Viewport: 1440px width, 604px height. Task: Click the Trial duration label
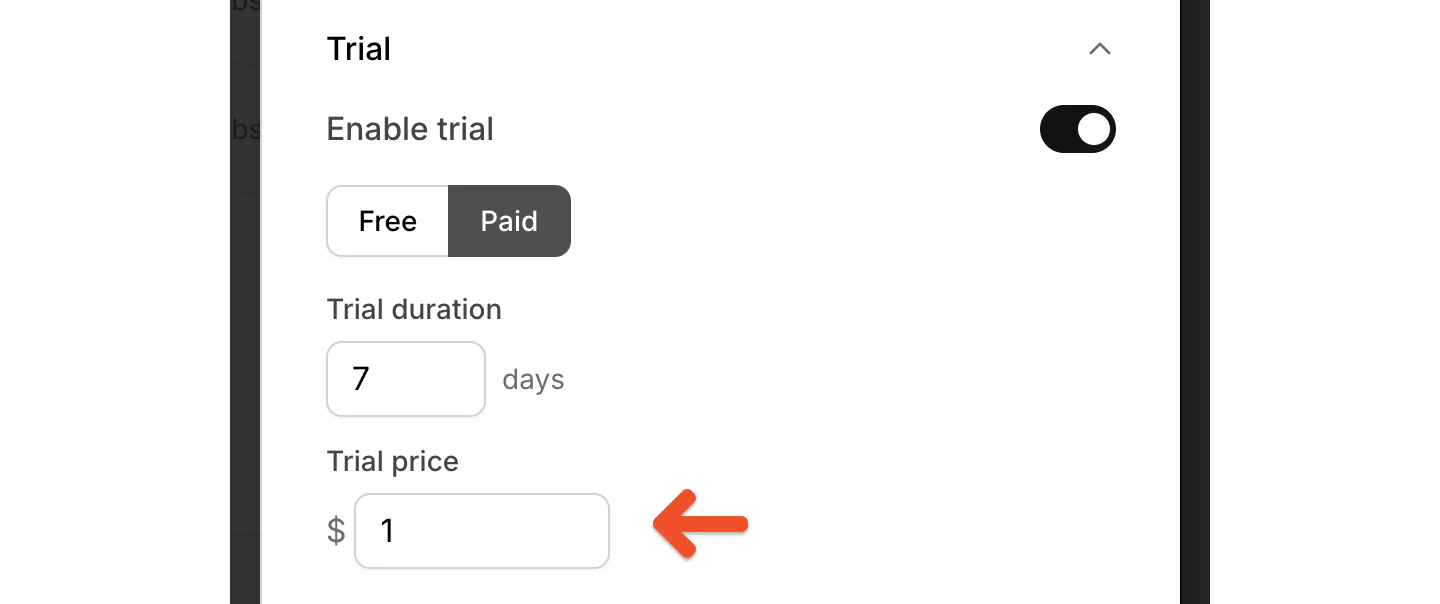coord(414,309)
